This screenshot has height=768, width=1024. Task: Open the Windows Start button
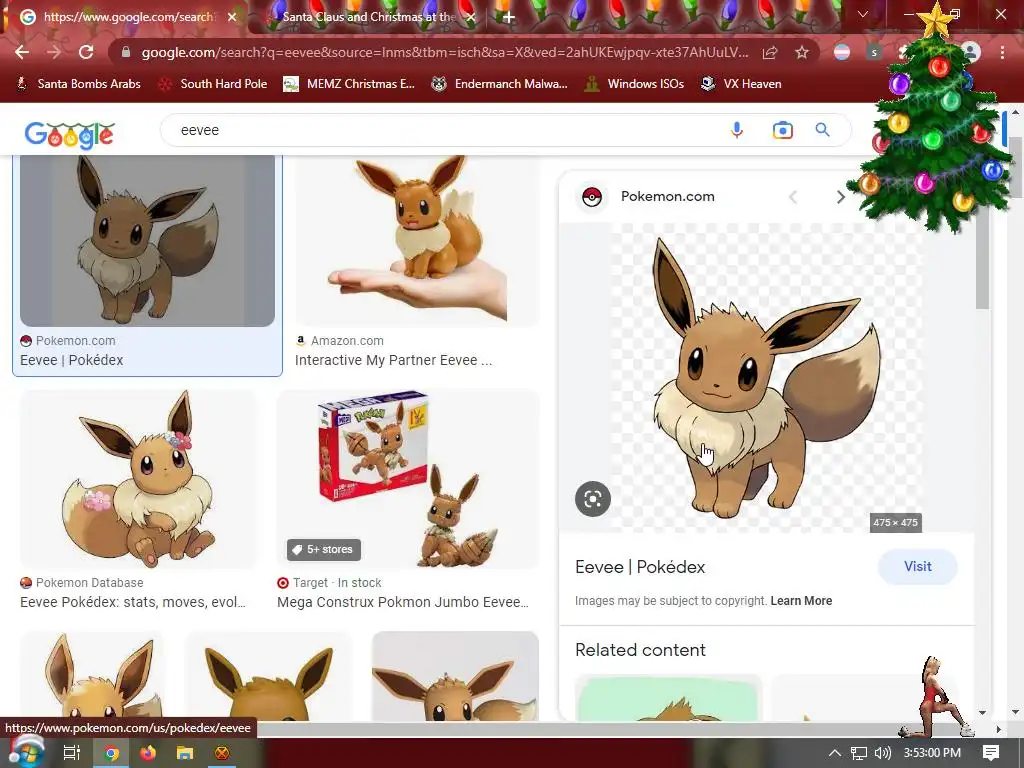[26, 752]
